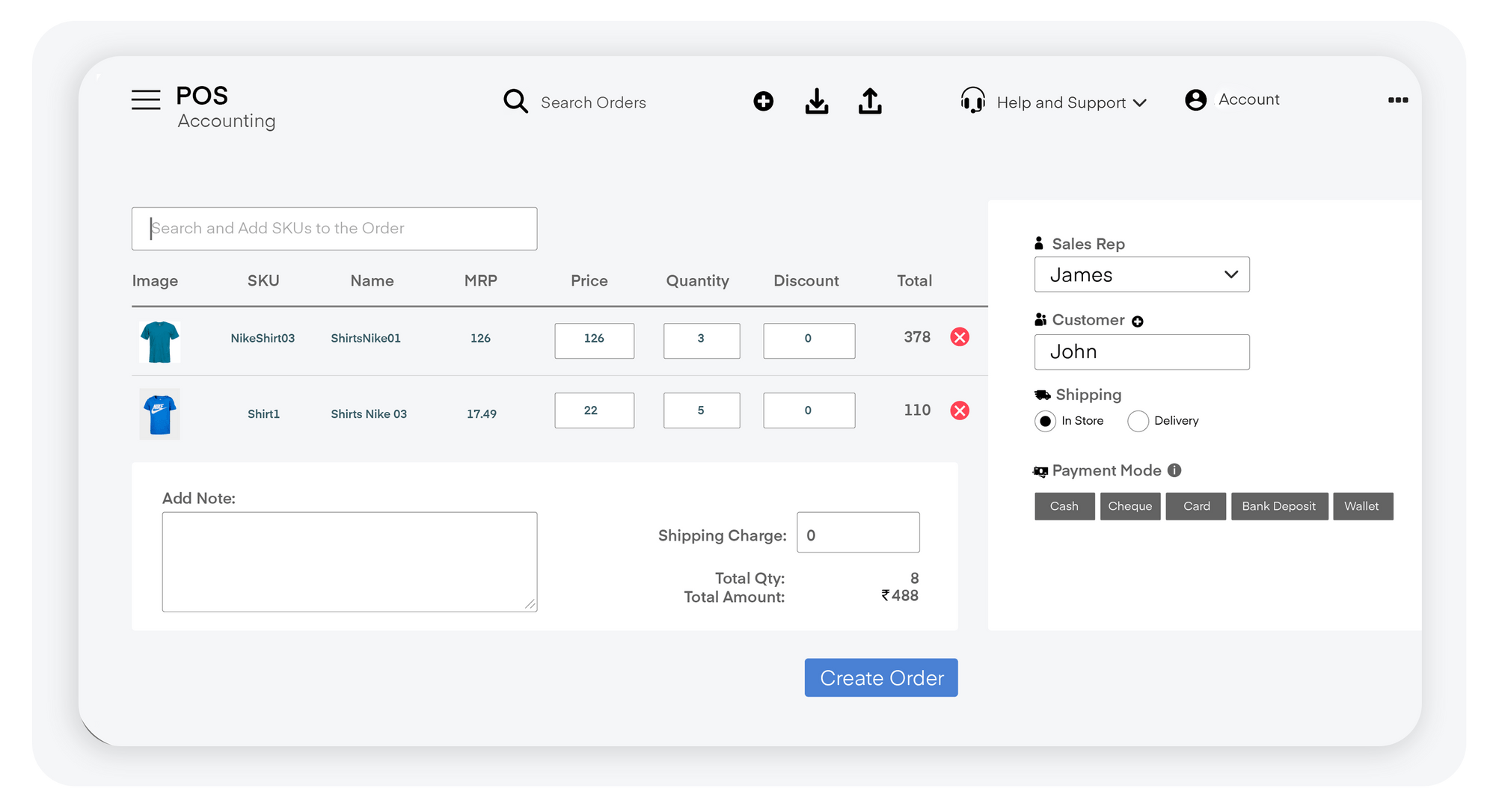Select Card as payment mode

point(1195,506)
